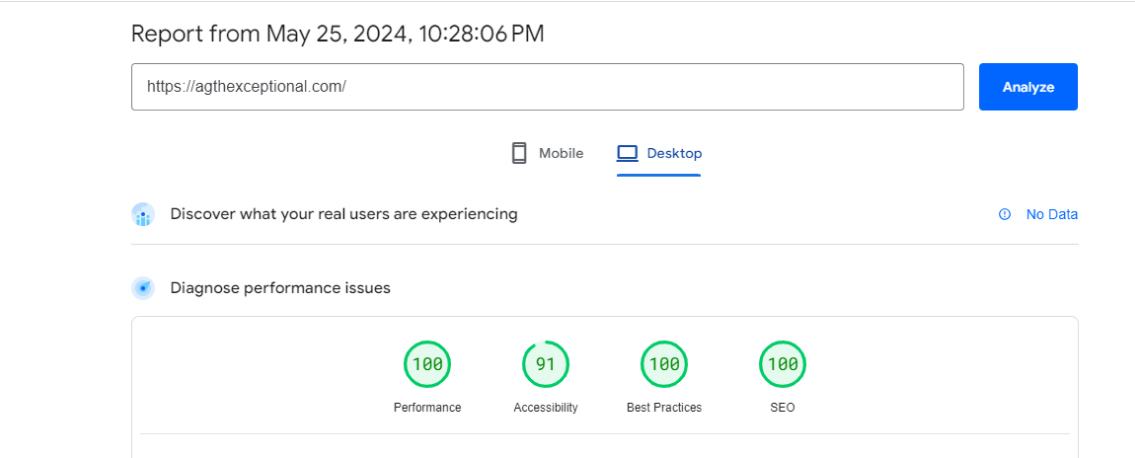Click the Accessibility score gauge showing 91
The image size is (1135, 458).
click(x=545, y=364)
